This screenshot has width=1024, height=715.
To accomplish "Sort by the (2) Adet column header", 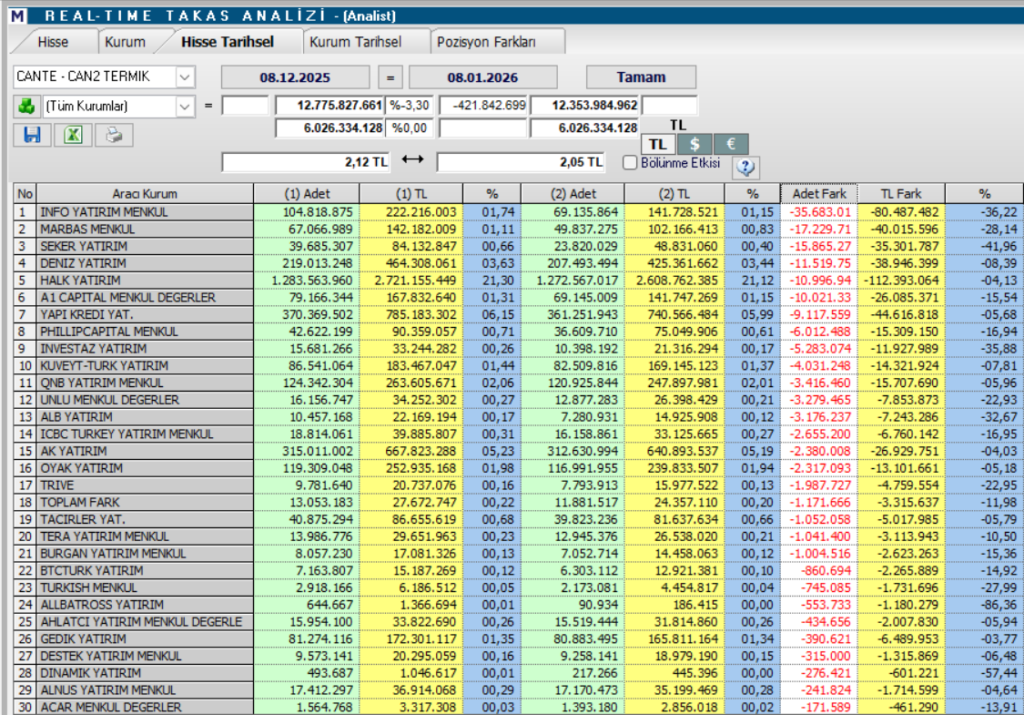I will point(573,194).
